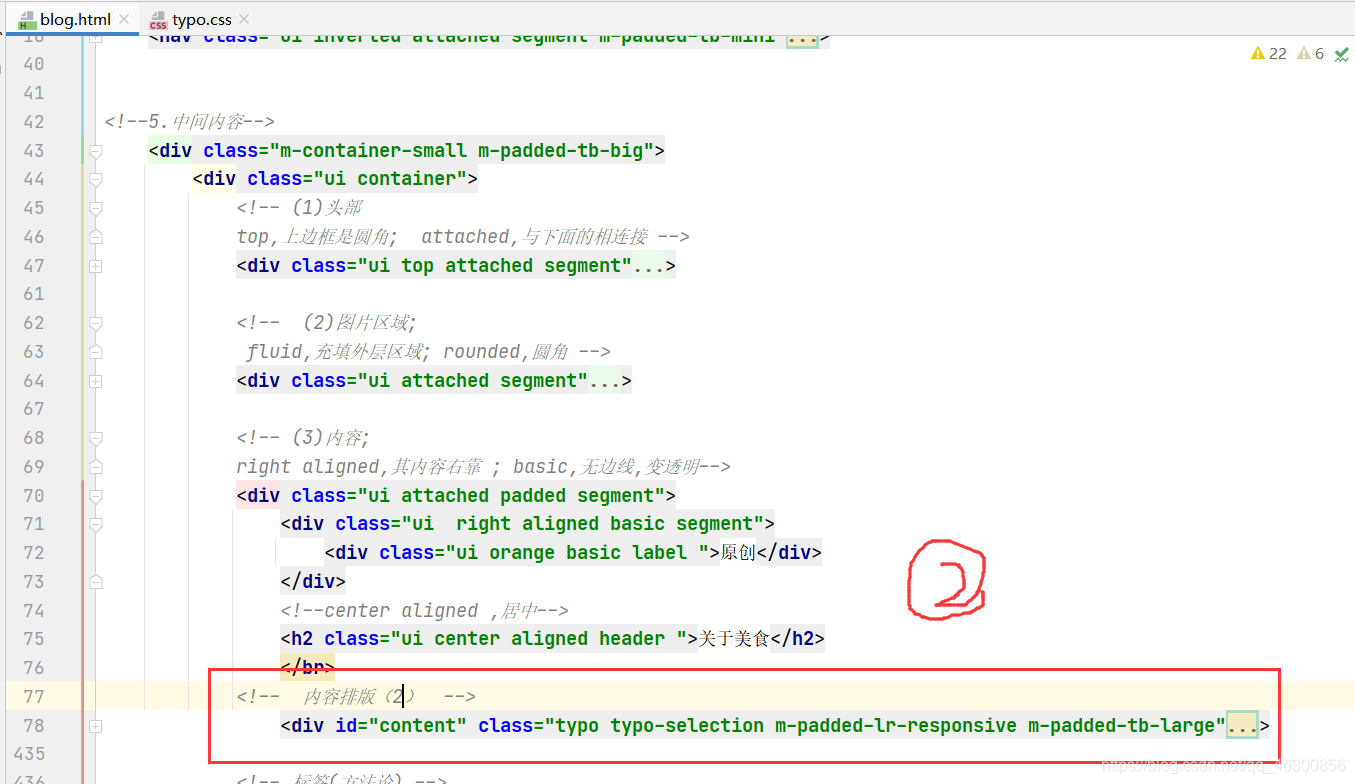Click line number 77 in the gutter
The width and height of the screenshot is (1355, 784).
click(x=33, y=696)
